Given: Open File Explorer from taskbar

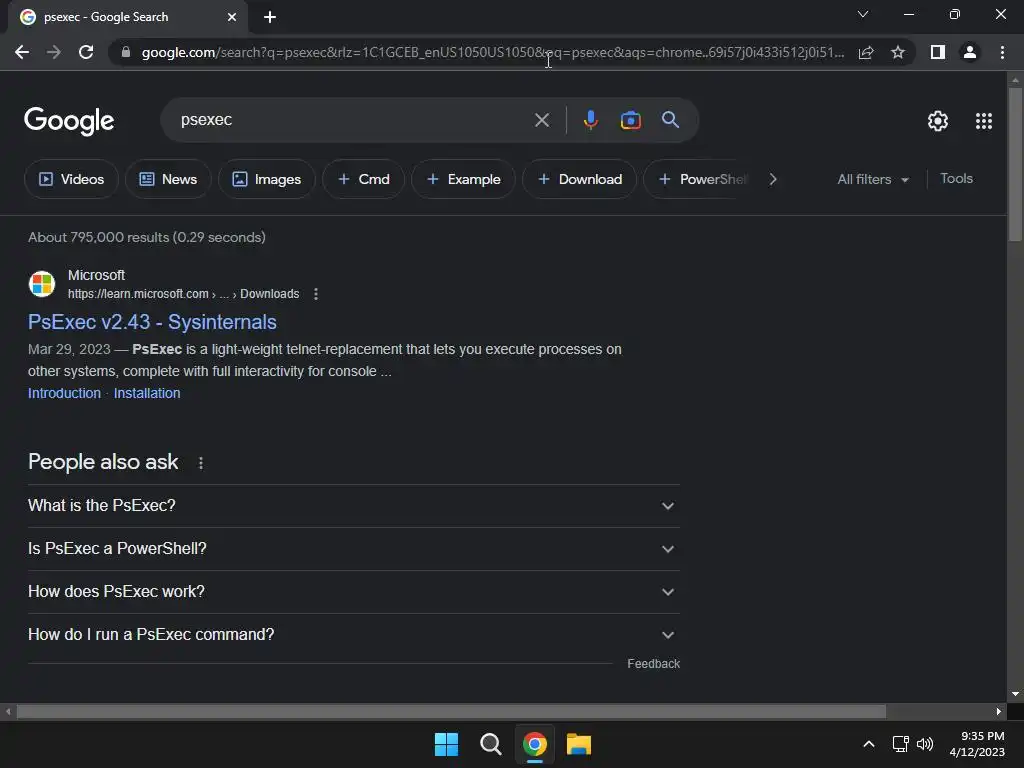Looking at the screenshot, I should click(x=579, y=744).
